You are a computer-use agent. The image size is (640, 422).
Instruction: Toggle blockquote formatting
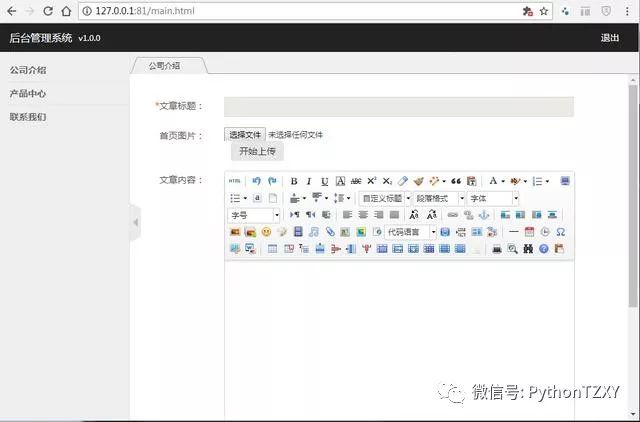456,181
